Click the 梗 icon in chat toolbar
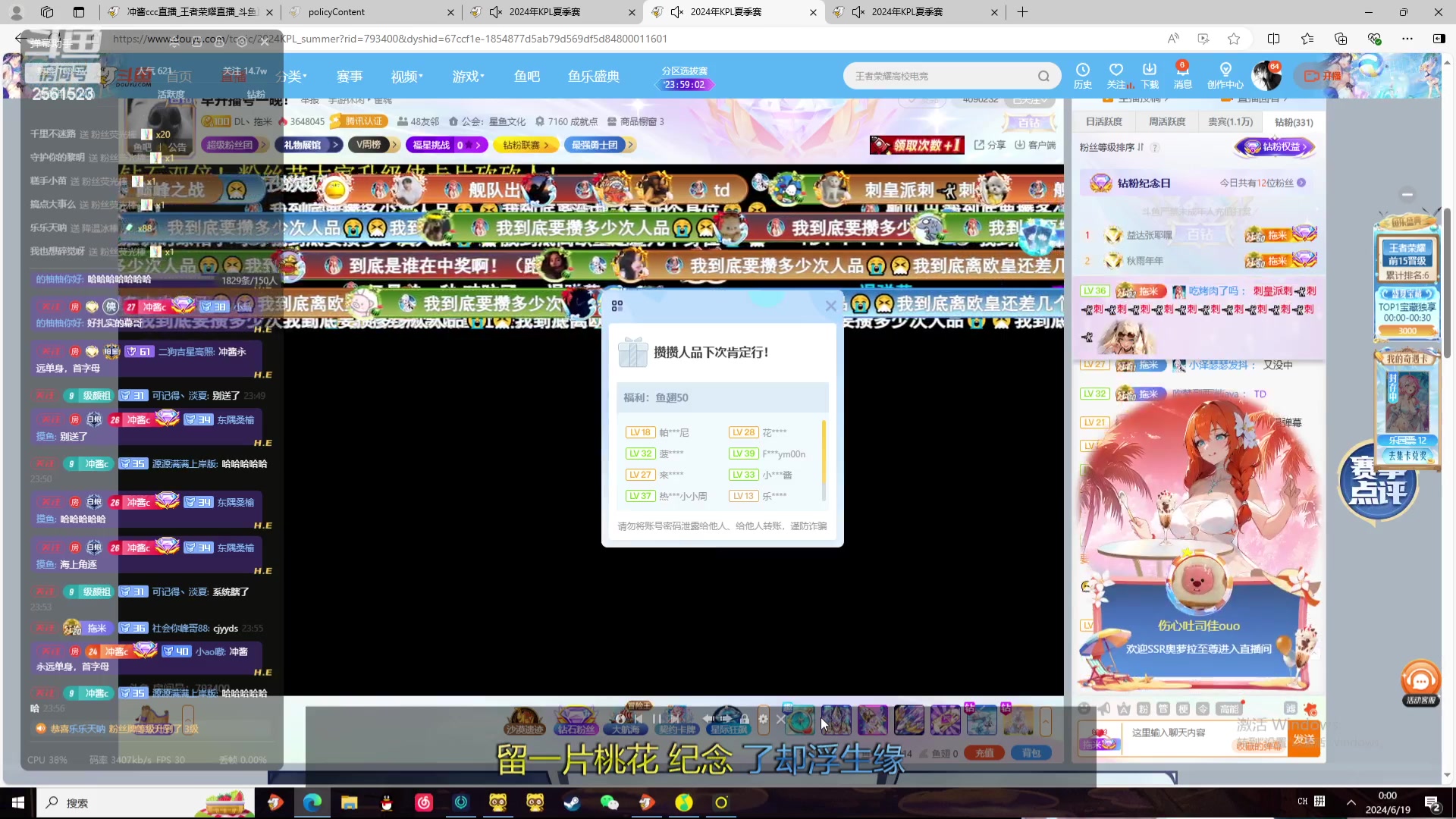Image resolution: width=1456 pixels, height=819 pixels. 1183,708
